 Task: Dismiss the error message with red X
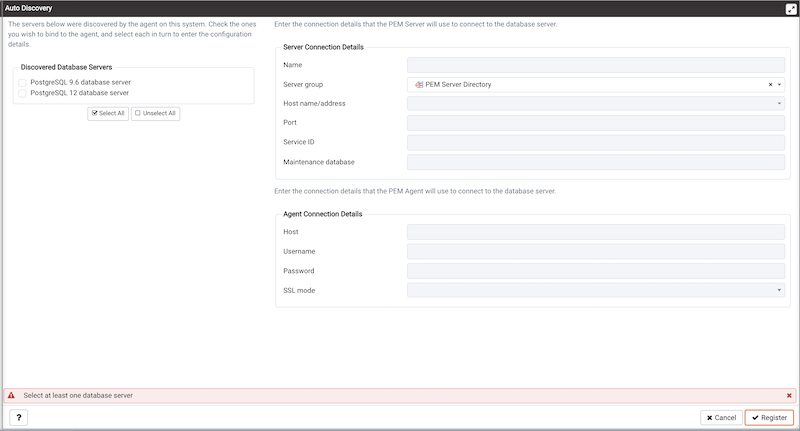(x=789, y=395)
